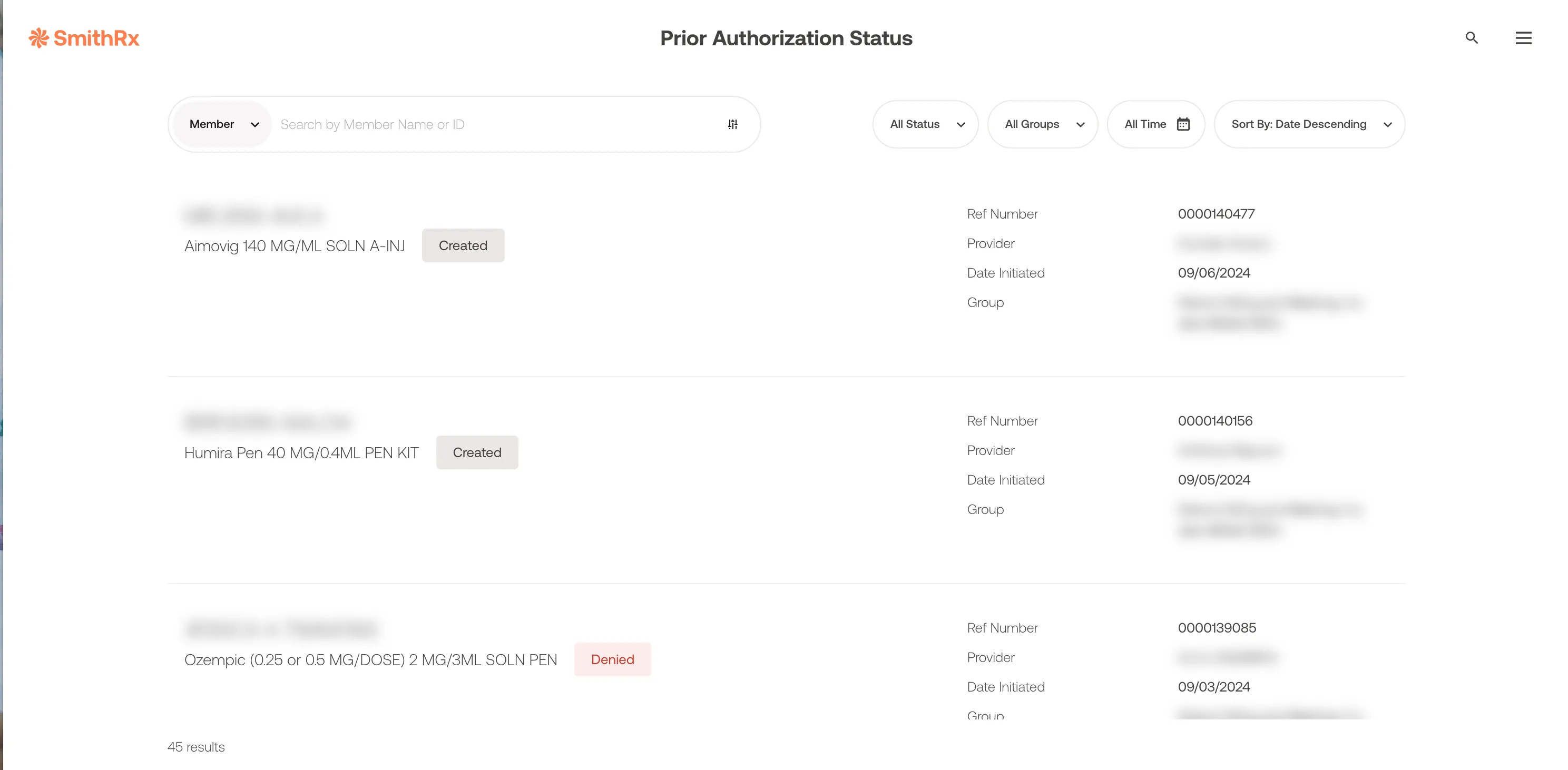Click Created badge for Aimovig request

tap(463, 245)
